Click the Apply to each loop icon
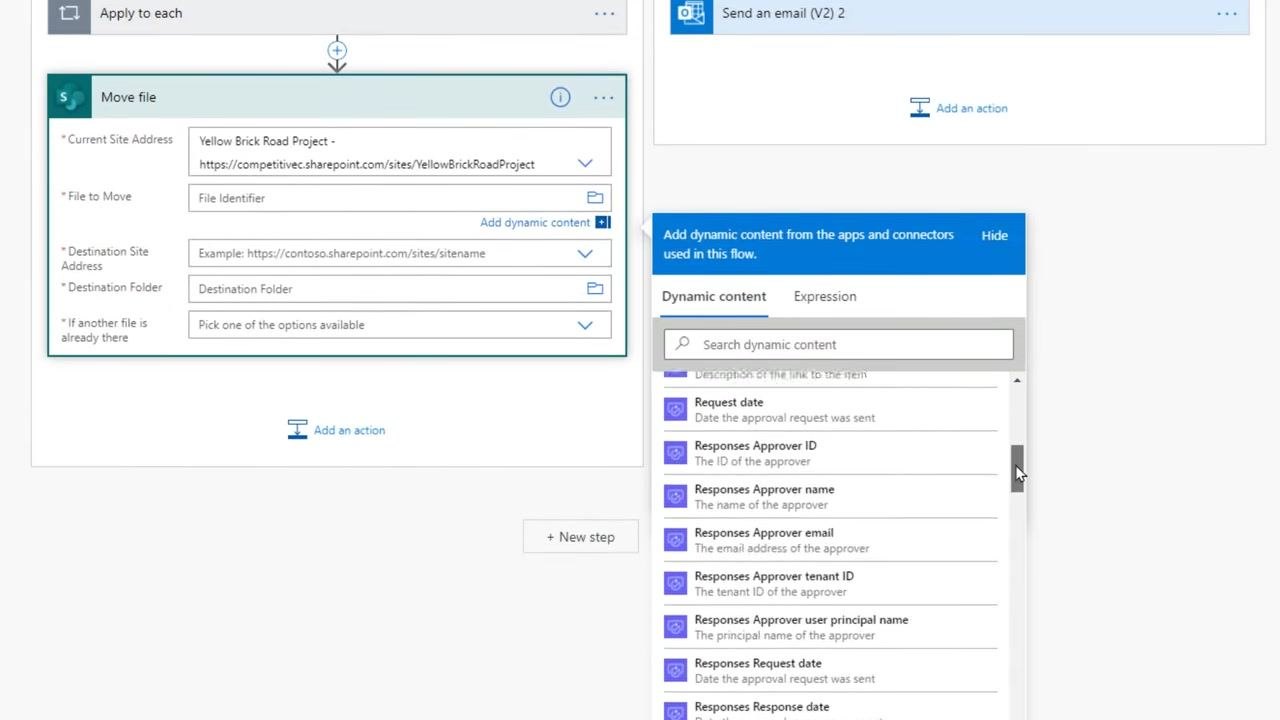Viewport: 1280px width, 720px height. click(69, 14)
